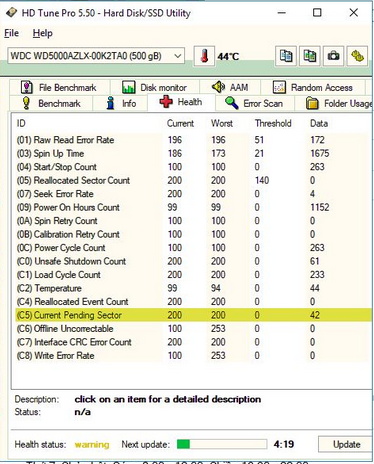Sort by the ID column header
Screen dimensions: 374x464
coord(21,123)
